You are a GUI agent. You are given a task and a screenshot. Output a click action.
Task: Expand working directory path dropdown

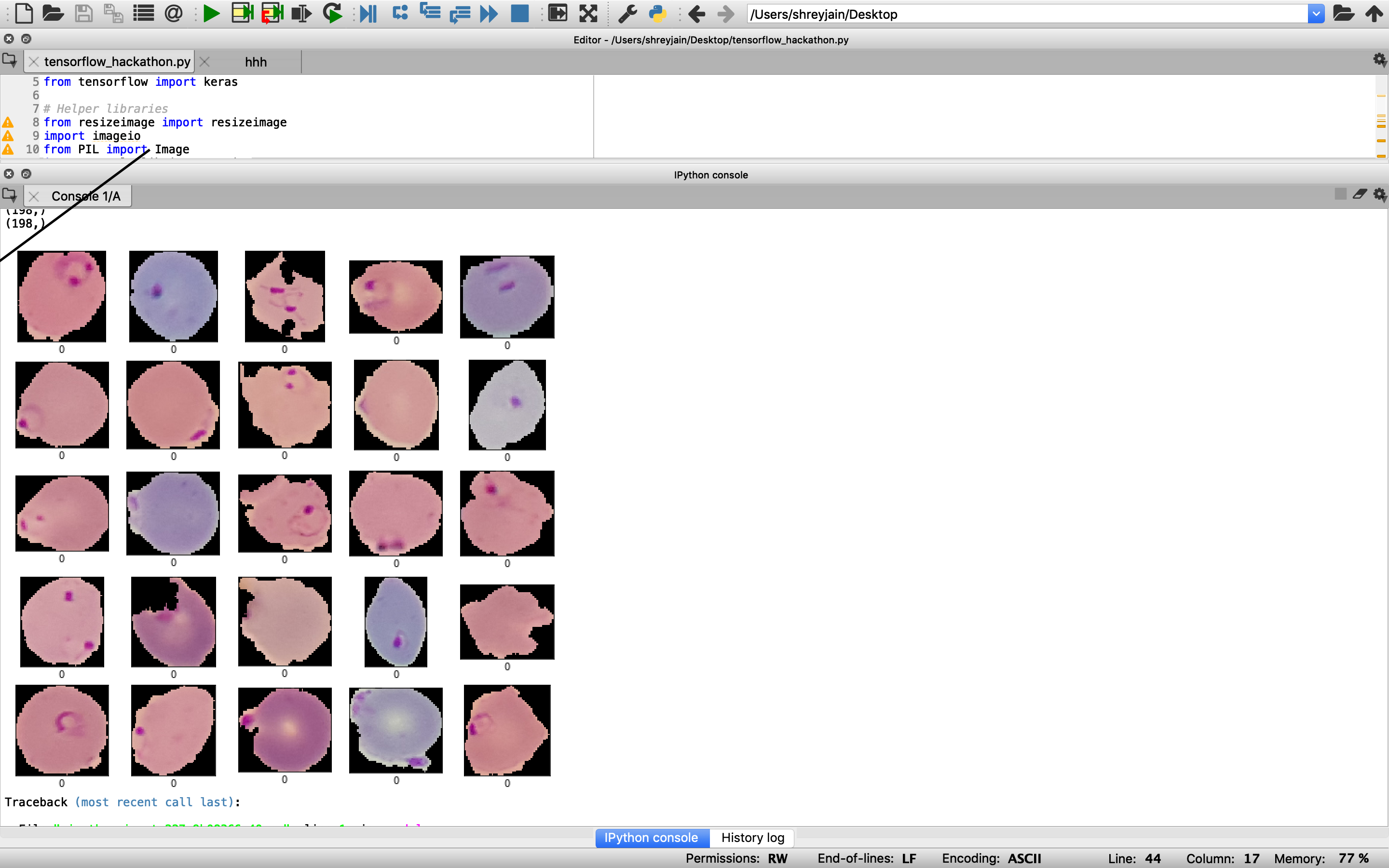pos(1316,14)
